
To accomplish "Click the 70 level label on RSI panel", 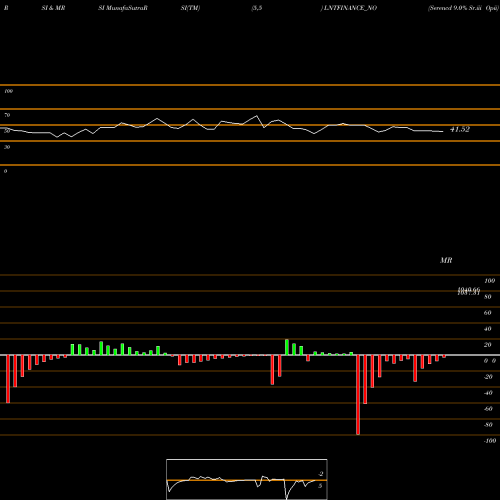I will (x=7, y=115).
